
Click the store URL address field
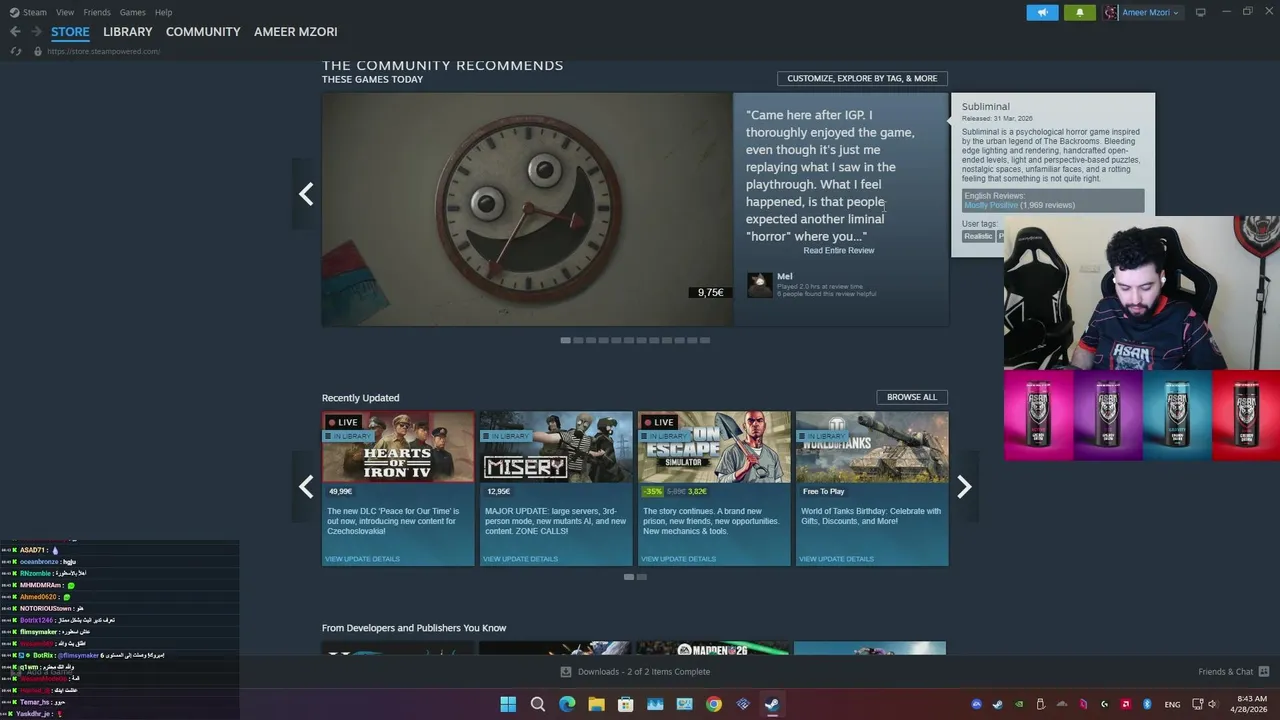coord(102,51)
